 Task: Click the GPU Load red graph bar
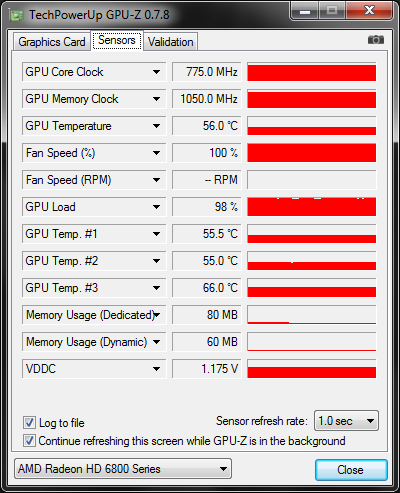coord(312,207)
